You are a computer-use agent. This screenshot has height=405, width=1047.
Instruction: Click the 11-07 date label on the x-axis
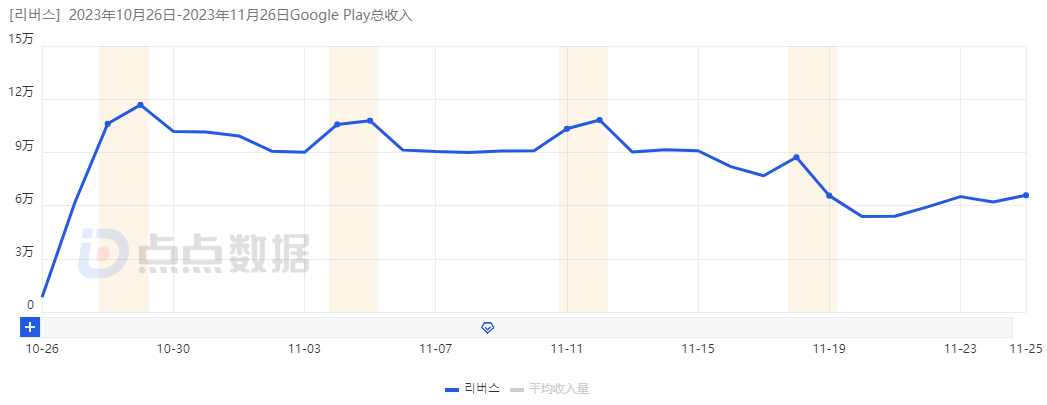click(435, 349)
